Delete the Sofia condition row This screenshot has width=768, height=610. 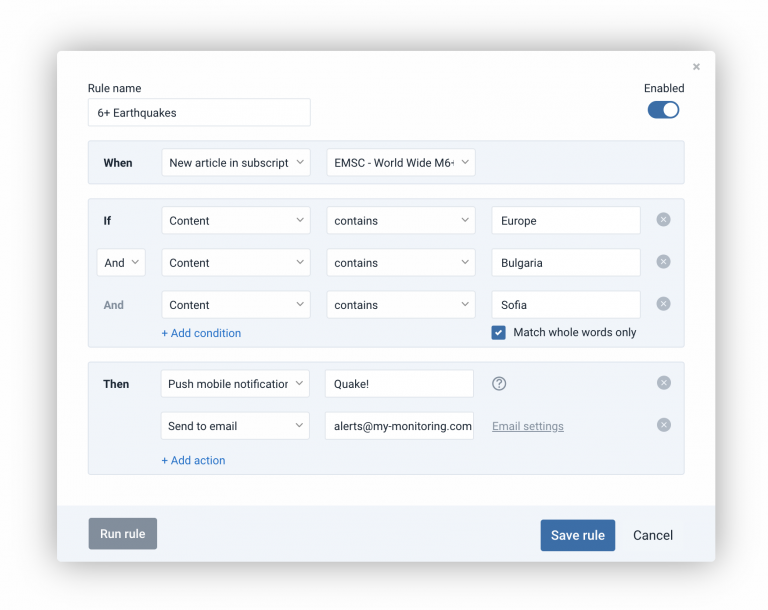point(663,304)
